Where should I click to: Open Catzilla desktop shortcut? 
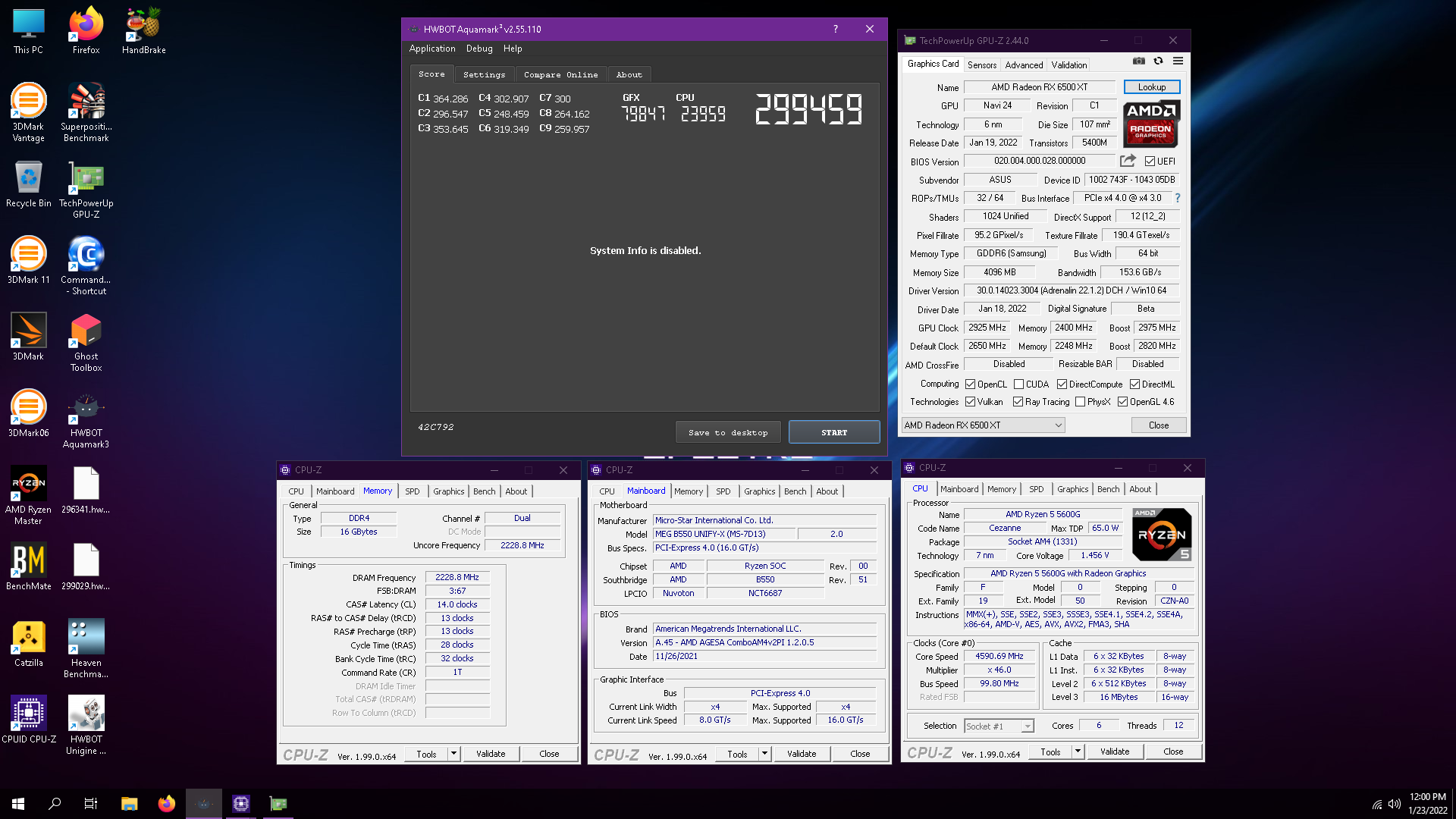point(28,643)
